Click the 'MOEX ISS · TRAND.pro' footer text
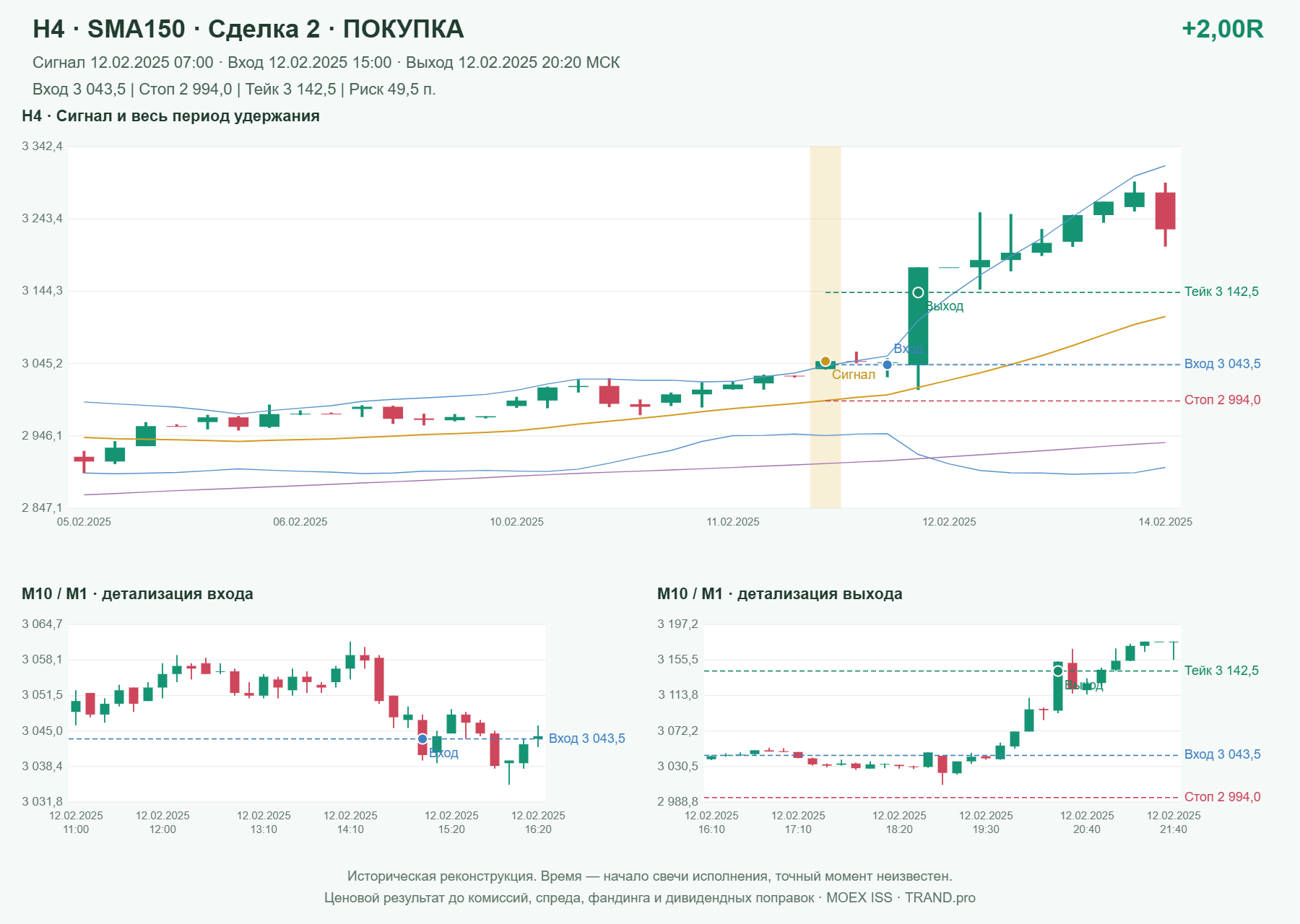Image resolution: width=1300 pixels, height=924 pixels. click(901, 898)
